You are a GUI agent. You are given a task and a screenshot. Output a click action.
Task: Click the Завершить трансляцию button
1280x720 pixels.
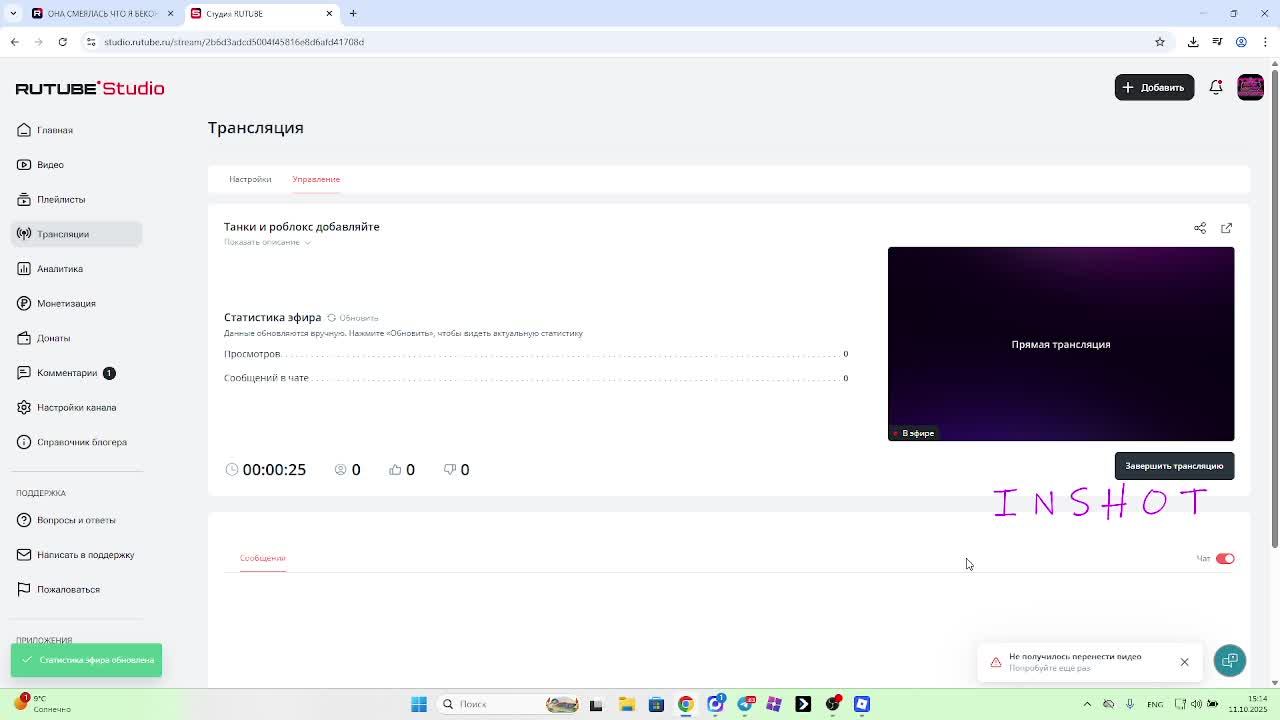(x=1174, y=466)
